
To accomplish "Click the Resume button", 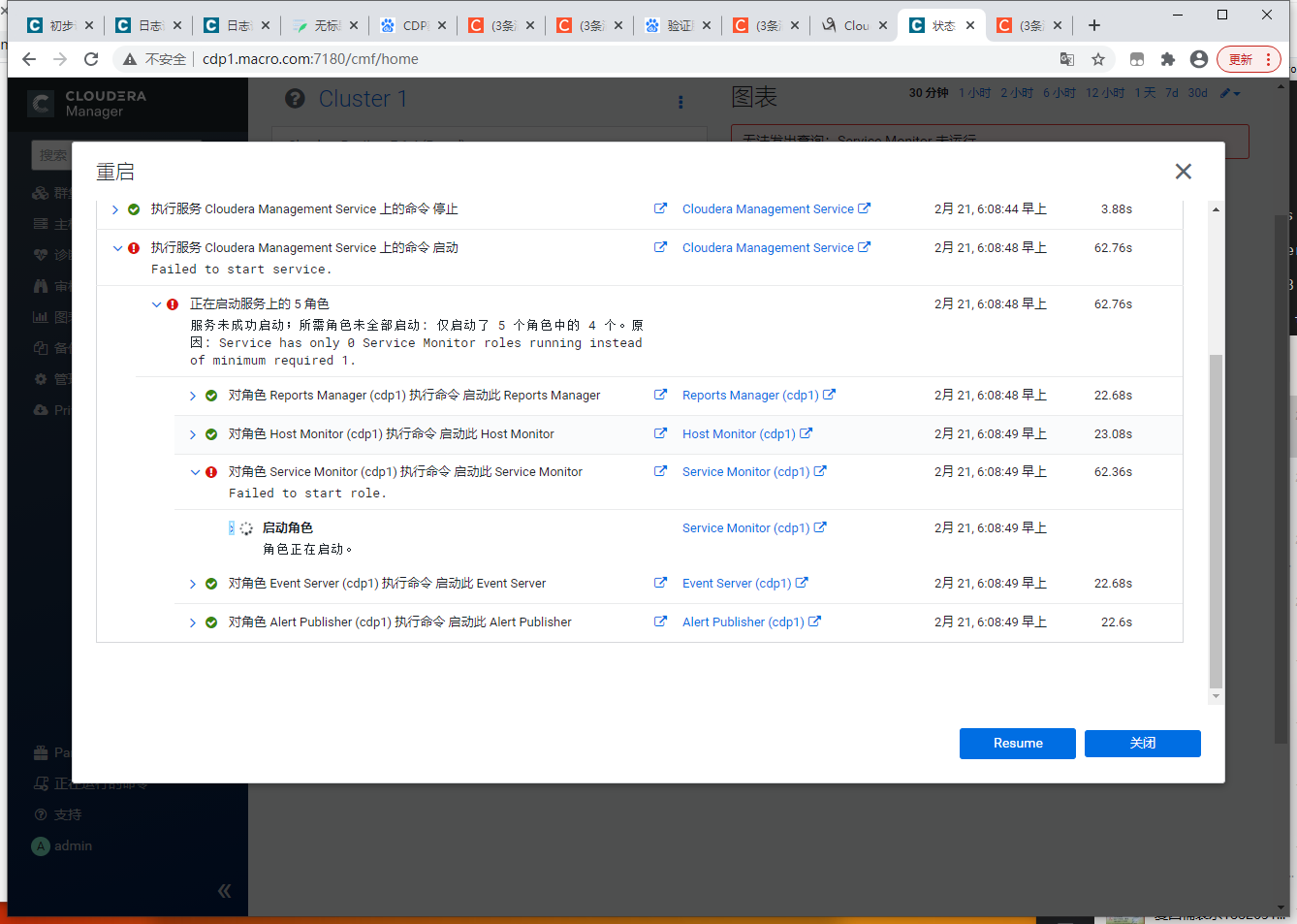I will (x=1018, y=744).
